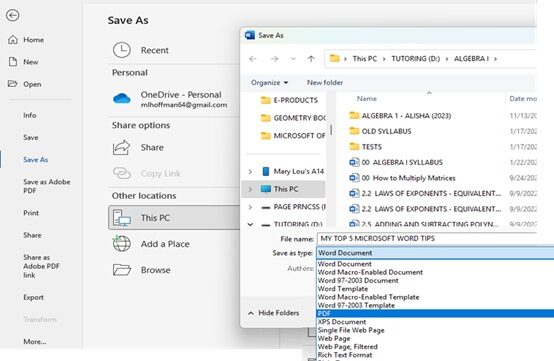Click the Save as type combo box
This screenshot has width=554, height=361.
[x=435, y=253]
